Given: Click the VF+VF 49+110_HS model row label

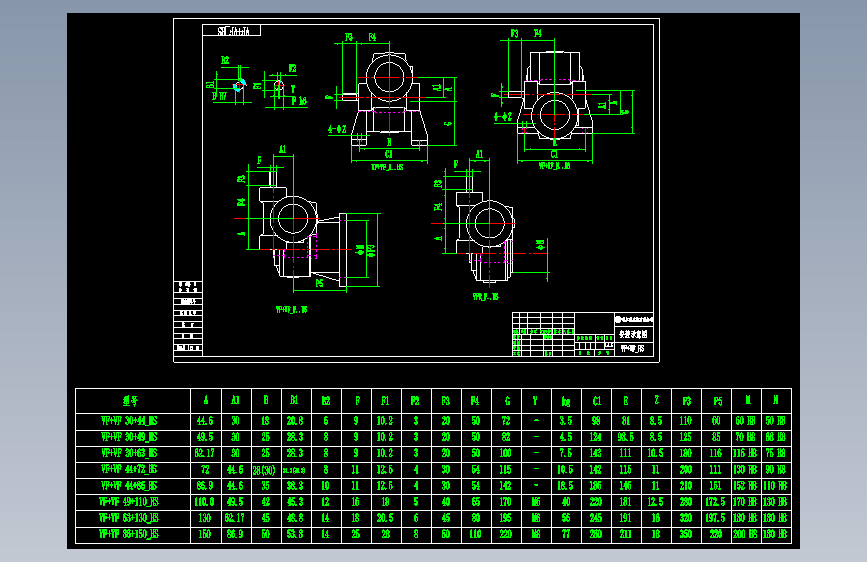Looking at the screenshot, I should [129, 502].
